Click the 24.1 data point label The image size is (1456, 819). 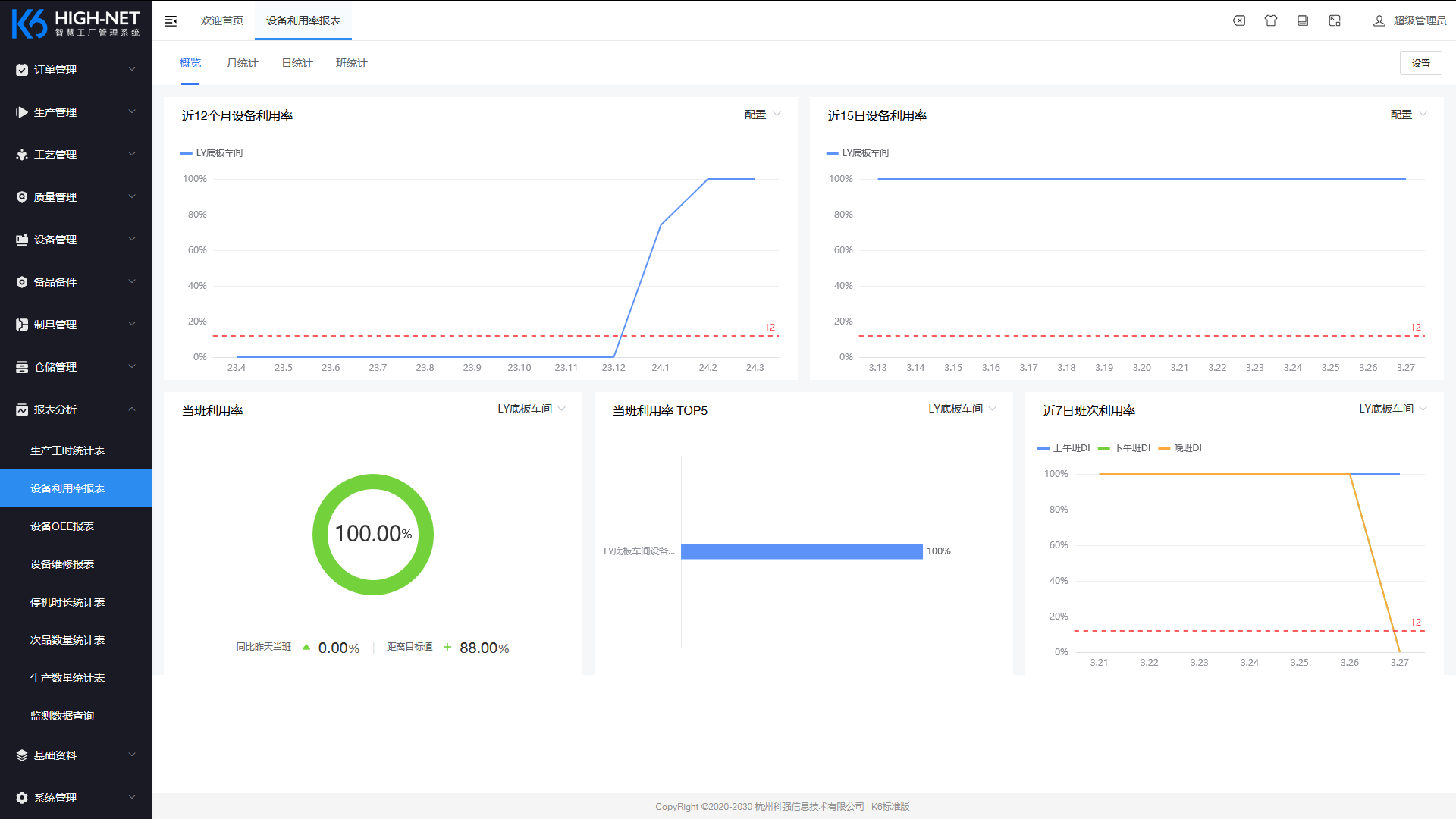661,368
